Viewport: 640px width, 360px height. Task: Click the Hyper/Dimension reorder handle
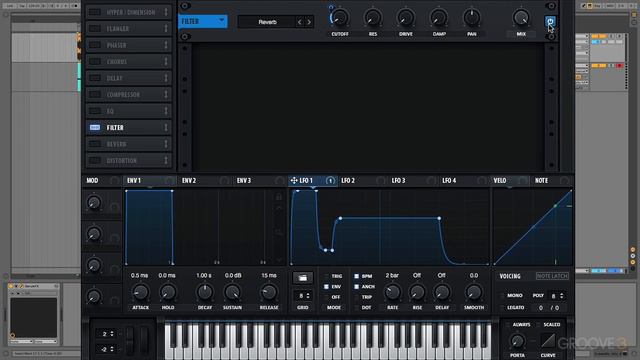pos(166,12)
